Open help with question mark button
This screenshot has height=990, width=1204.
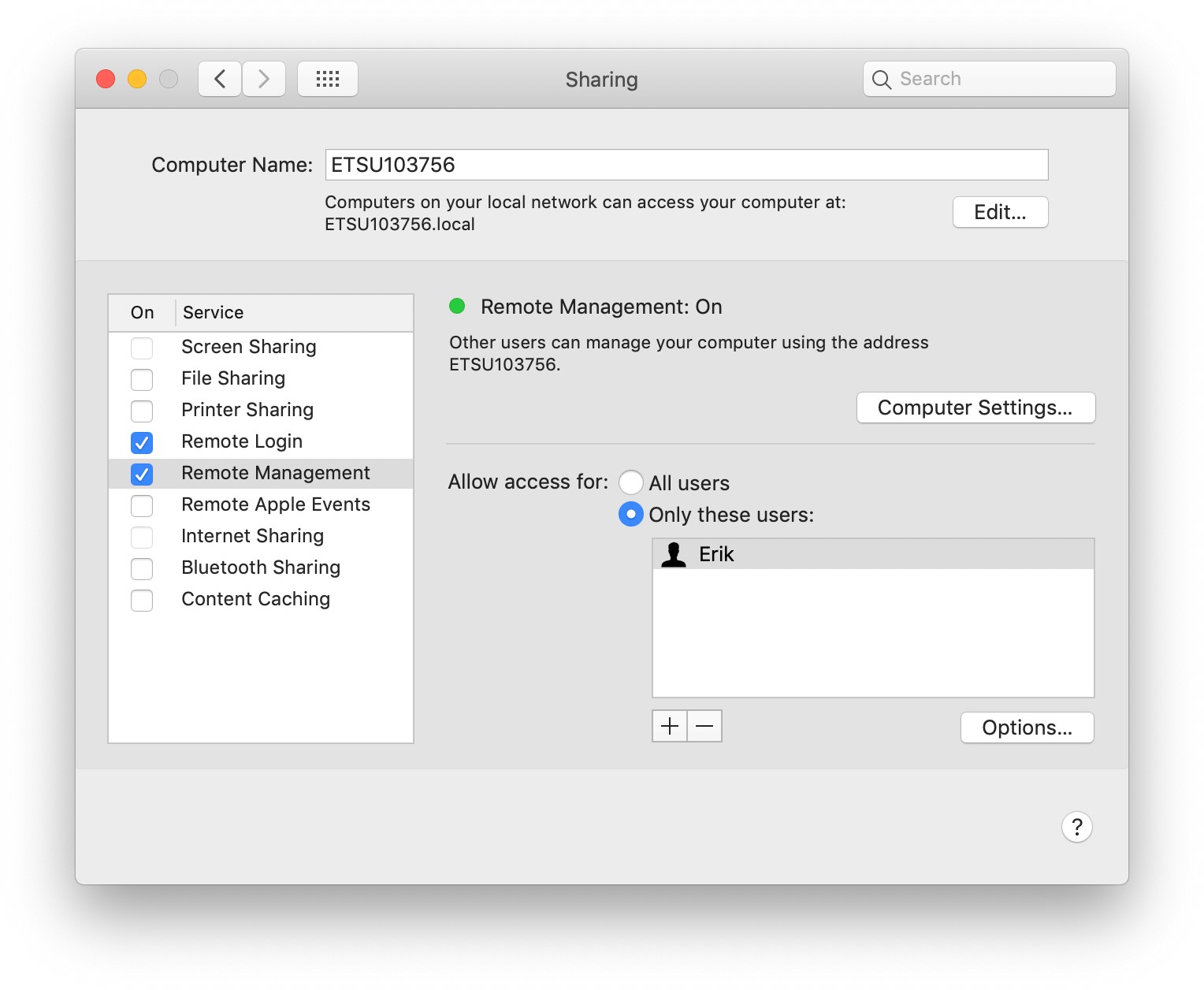[1076, 827]
